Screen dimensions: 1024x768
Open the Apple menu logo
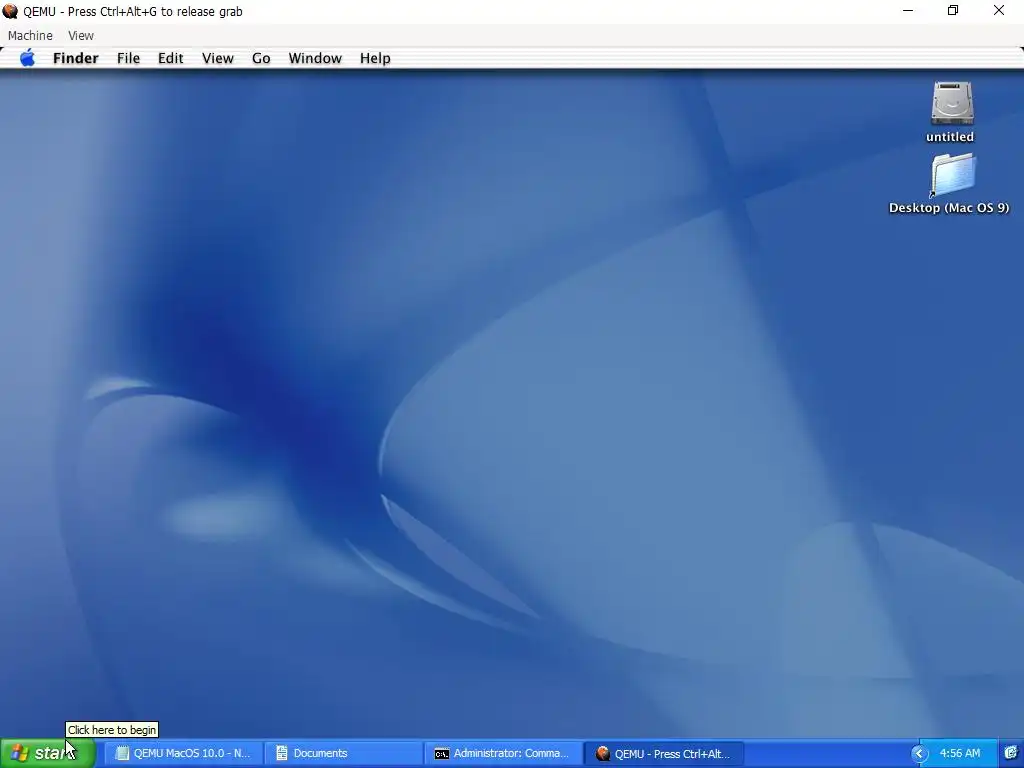point(27,58)
